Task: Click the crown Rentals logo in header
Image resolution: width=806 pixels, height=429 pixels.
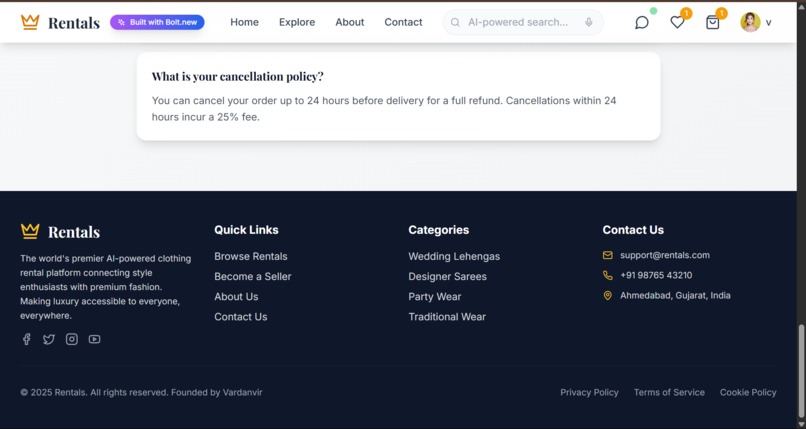Action: point(60,22)
